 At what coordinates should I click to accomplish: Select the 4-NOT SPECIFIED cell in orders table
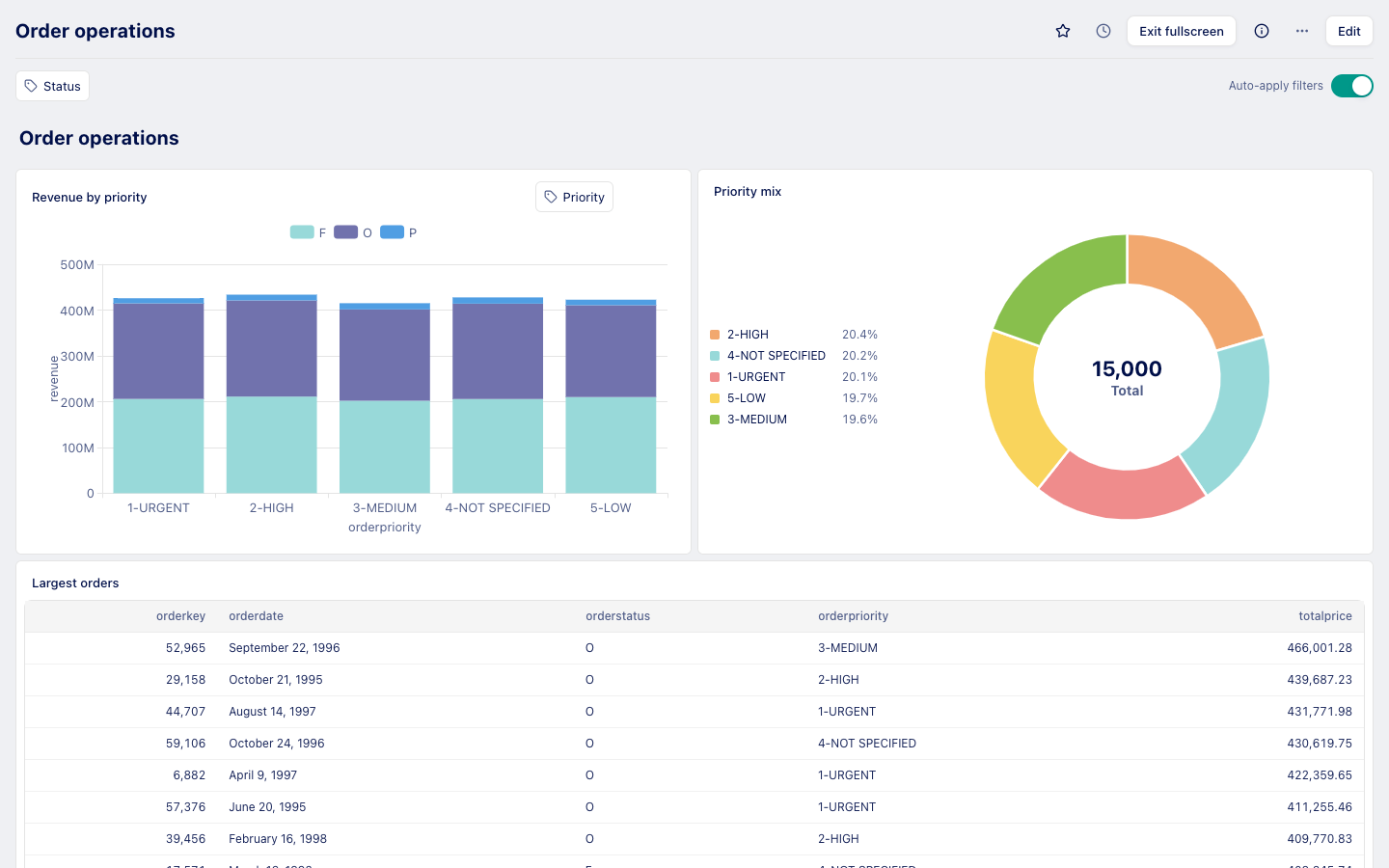pos(867,744)
